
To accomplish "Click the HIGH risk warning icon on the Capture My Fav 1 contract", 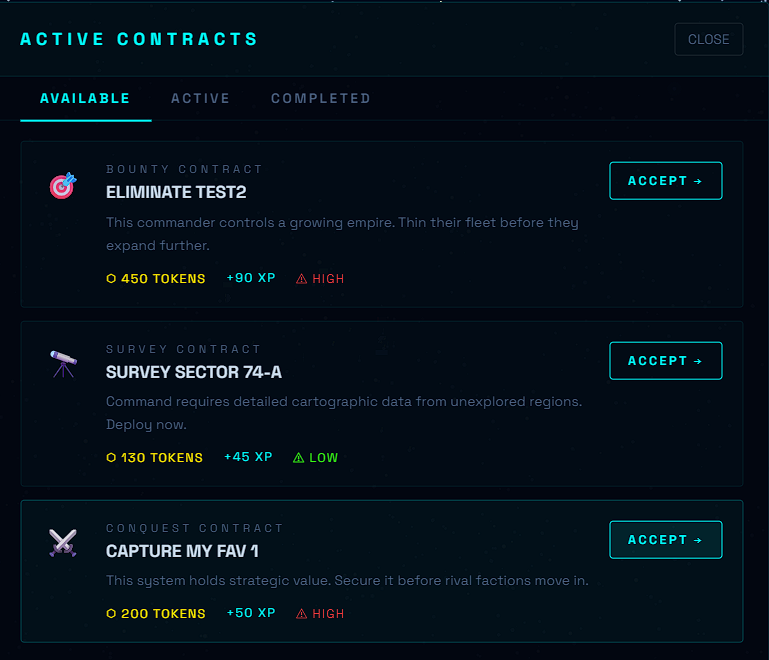I will [x=302, y=614].
